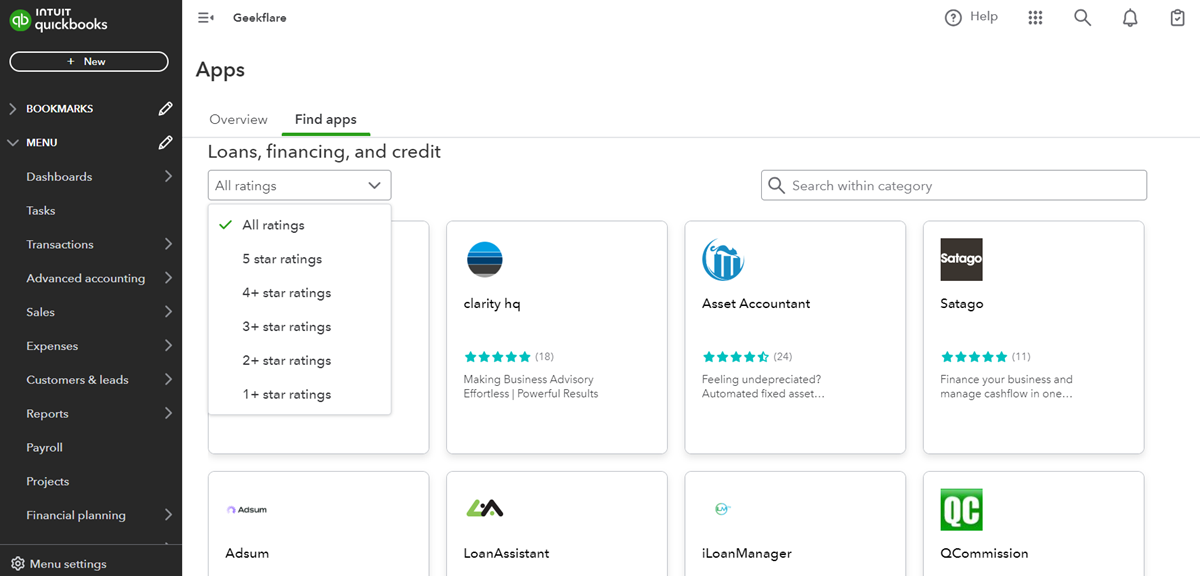The height and width of the screenshot is (576, 1200).
Task: Click the Adsum logo
Action: tap(246, 510)
